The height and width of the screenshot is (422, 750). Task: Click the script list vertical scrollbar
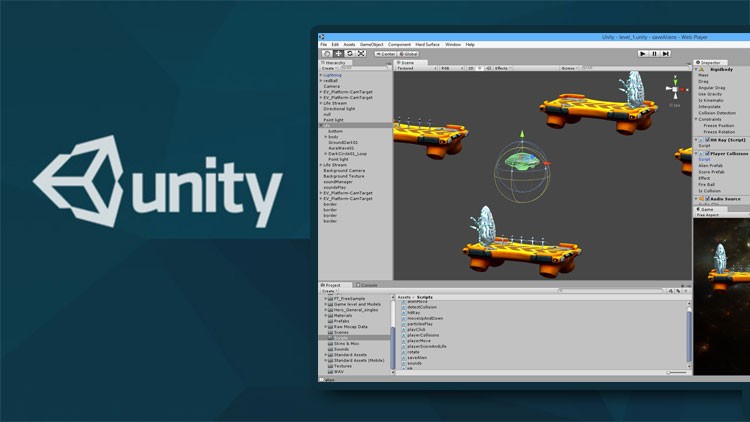click(689, 335)
